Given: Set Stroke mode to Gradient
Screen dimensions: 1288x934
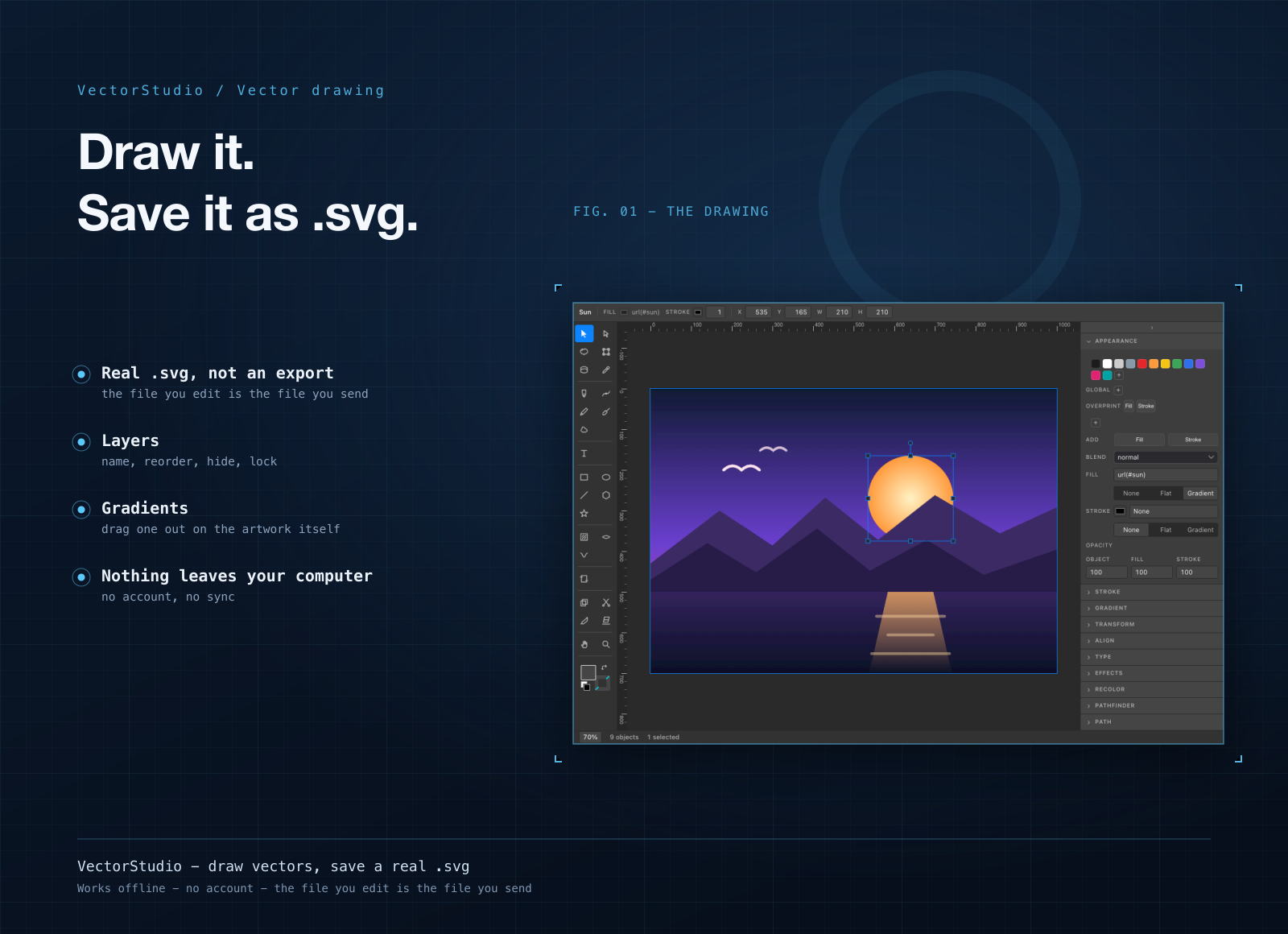Looking at the screenshot, I should [1200, 530].
